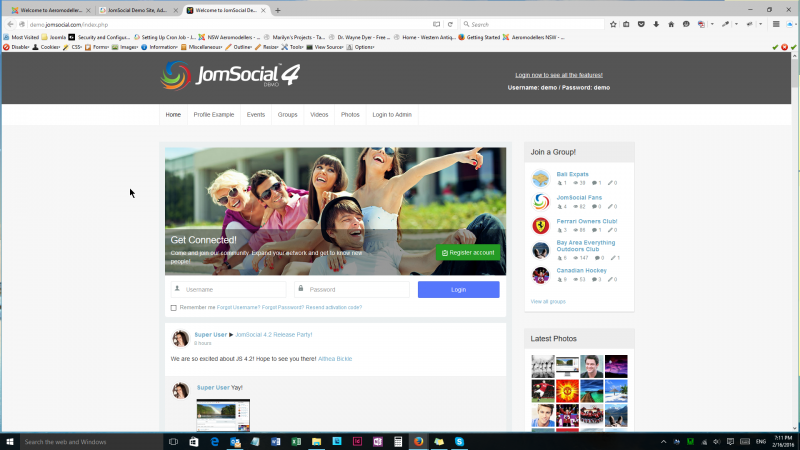Click Resend activation code link
Screen dimensions: 800x450
click(x=334, y=308)
